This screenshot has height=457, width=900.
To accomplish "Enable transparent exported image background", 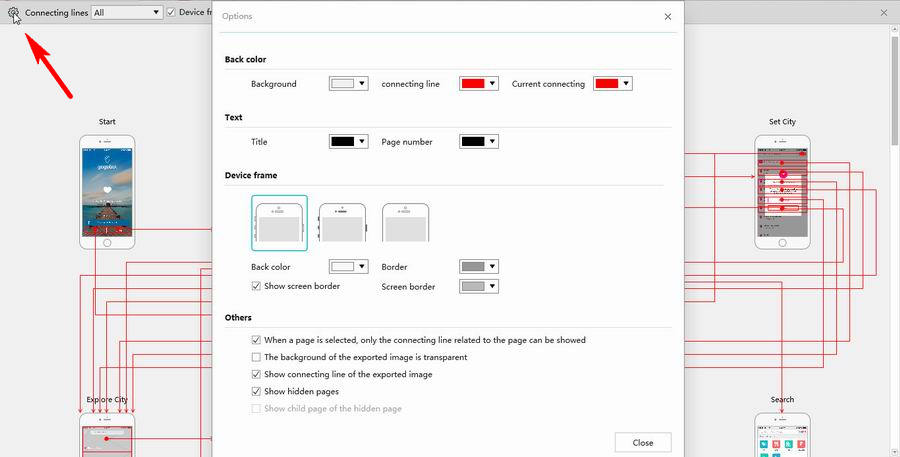I will coord(256,357).
